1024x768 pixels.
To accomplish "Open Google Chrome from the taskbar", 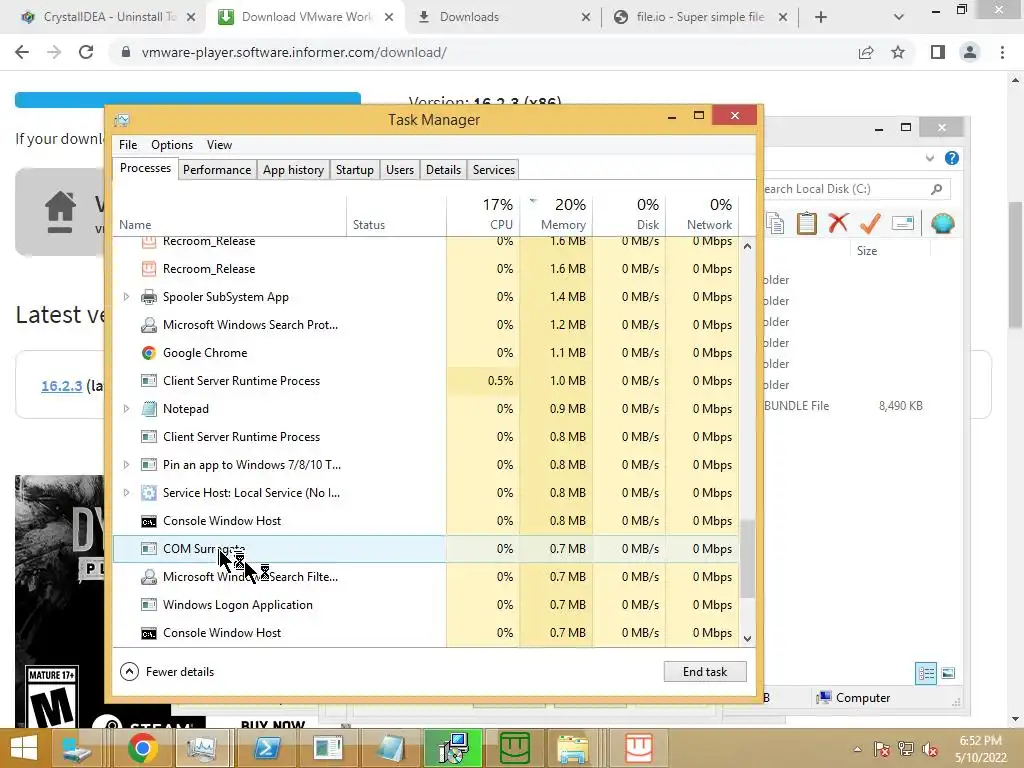I will click(x=142, y=748).
